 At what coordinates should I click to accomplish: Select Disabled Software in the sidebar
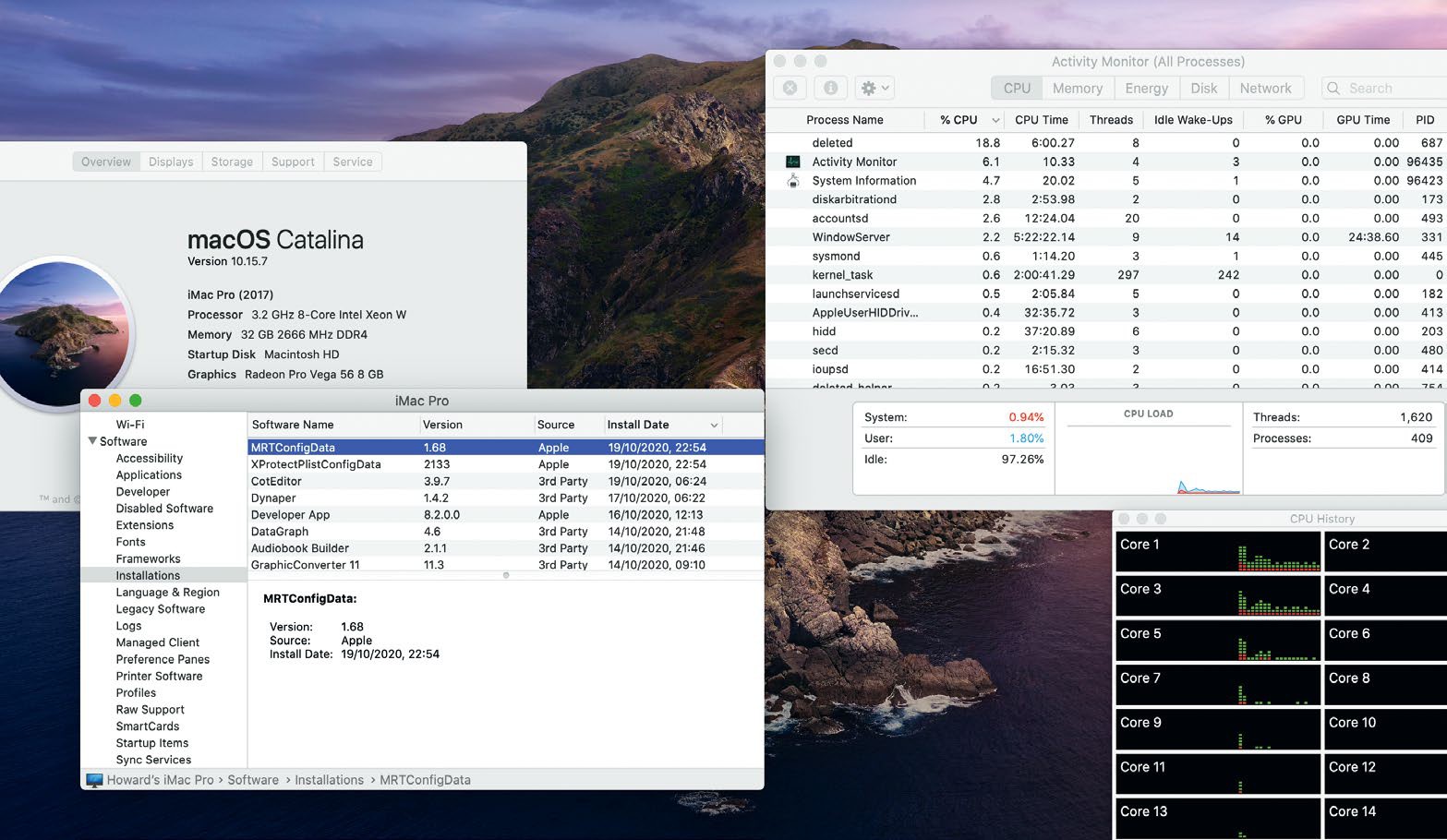(164, 508)
